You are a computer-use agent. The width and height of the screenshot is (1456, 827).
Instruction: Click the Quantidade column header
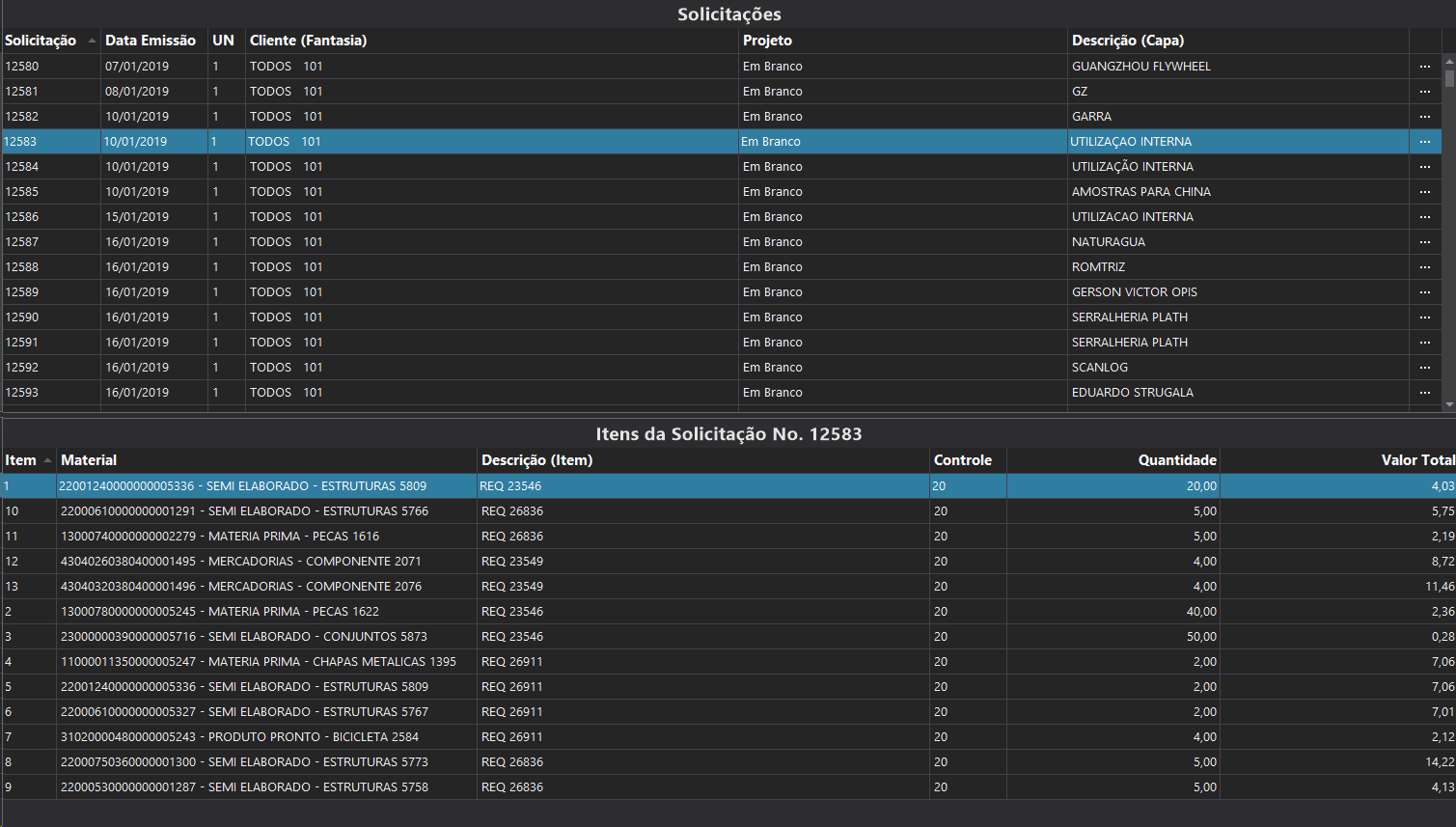[1113, 460]
